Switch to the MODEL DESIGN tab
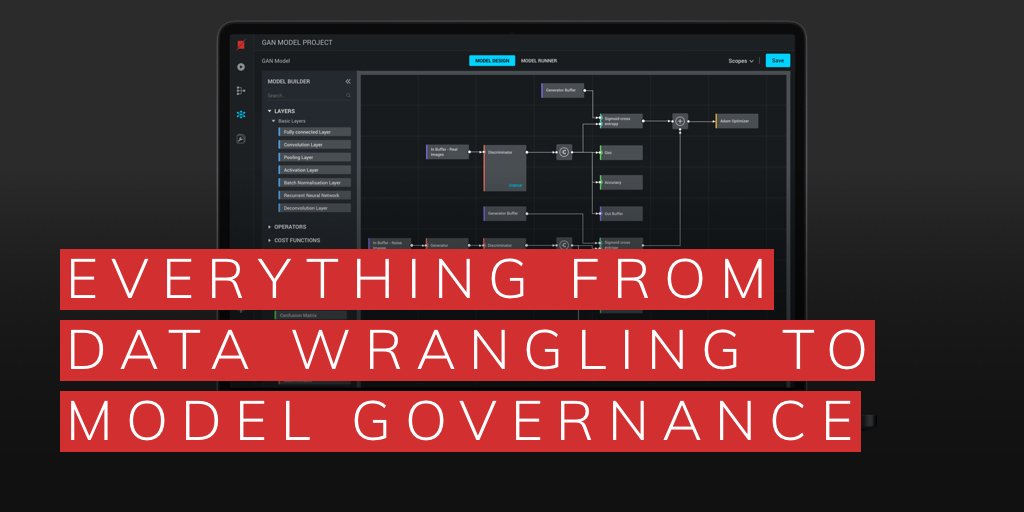This screenshot has height=512, width=1024. (x=492, y=61)
